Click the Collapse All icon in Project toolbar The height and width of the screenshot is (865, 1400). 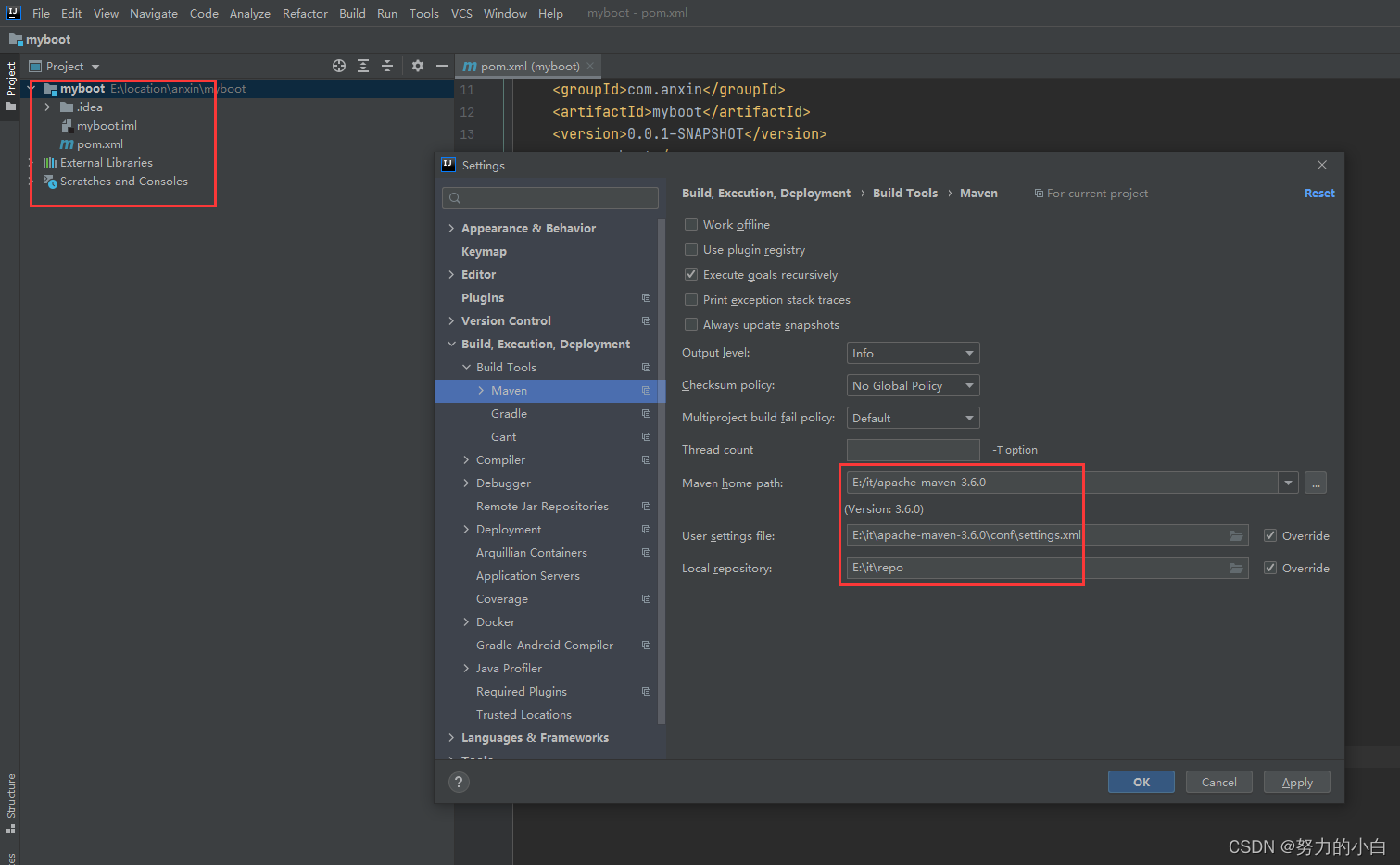[x=387, y=66]
